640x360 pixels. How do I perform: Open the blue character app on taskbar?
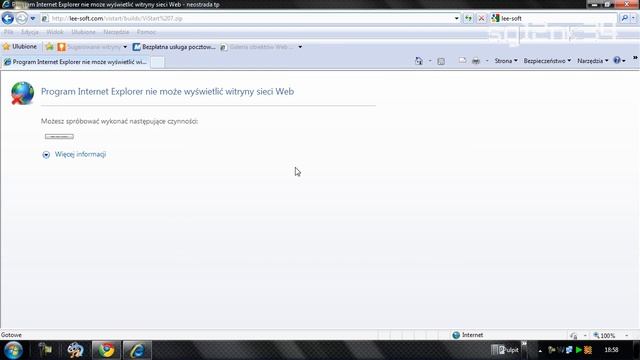point(75,350)
